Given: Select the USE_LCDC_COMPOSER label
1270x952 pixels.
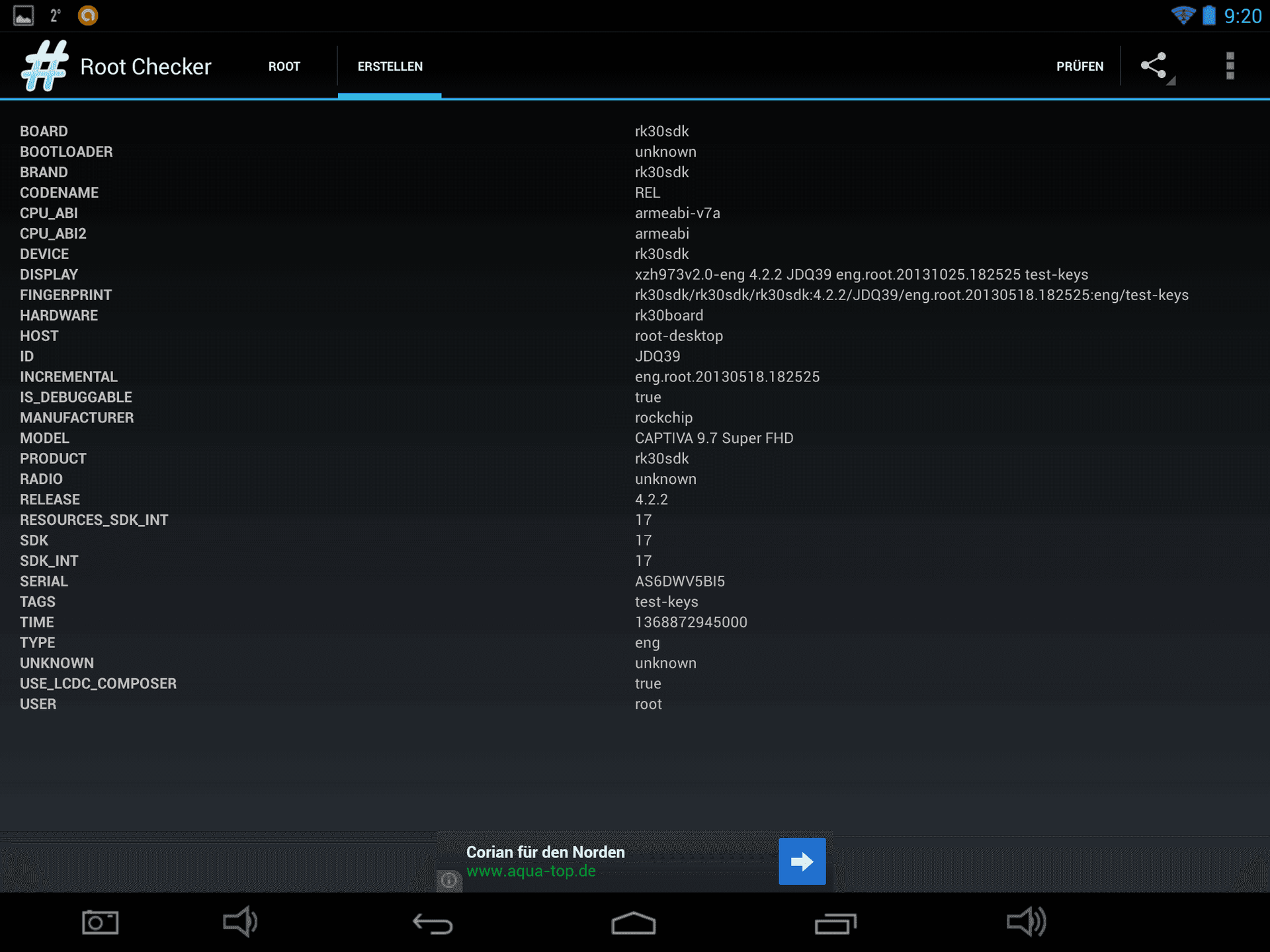Looking at the screenshot, I should tap(98, 685).
